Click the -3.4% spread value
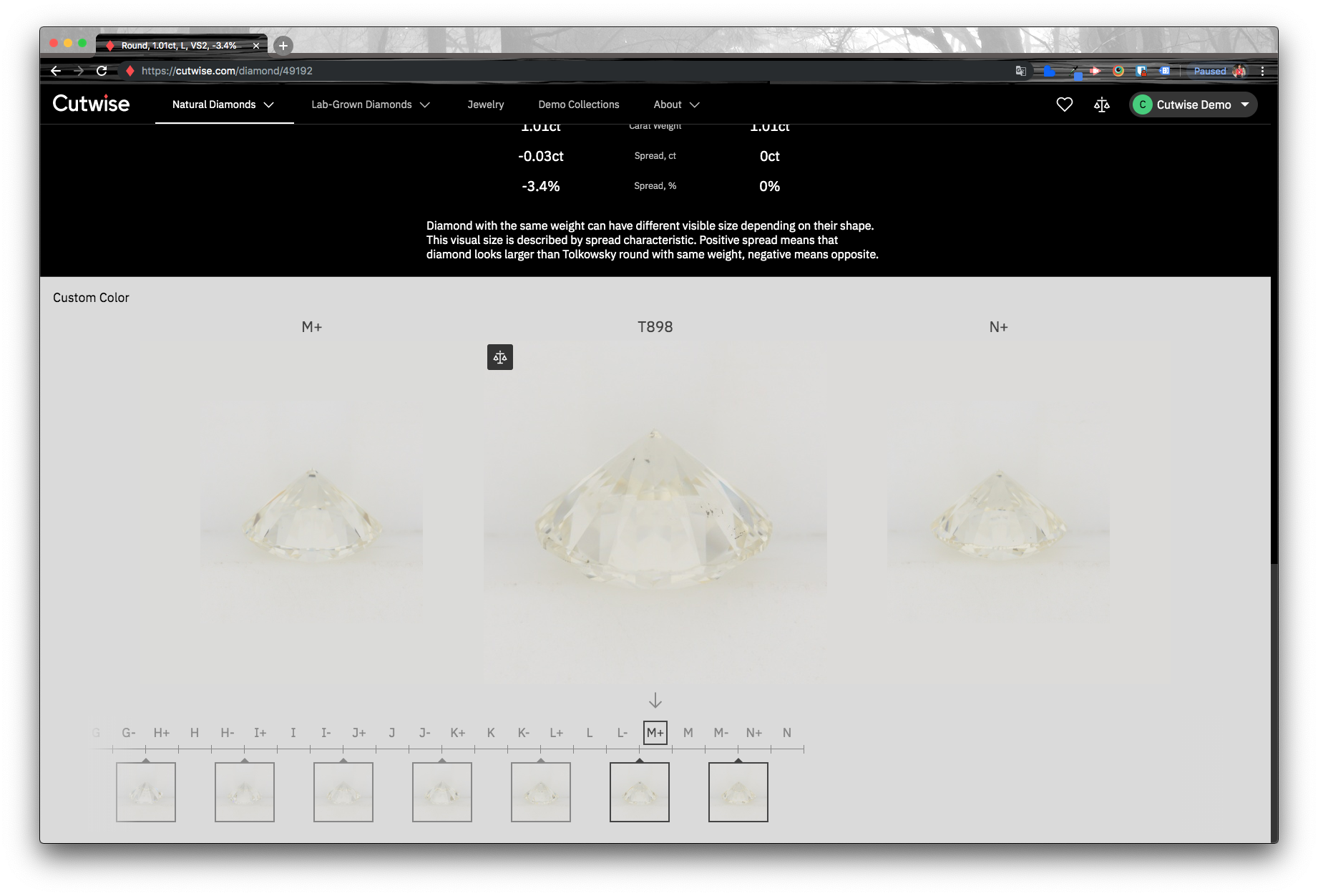Screen dimensions: 1318x896 tap(541, 186)
